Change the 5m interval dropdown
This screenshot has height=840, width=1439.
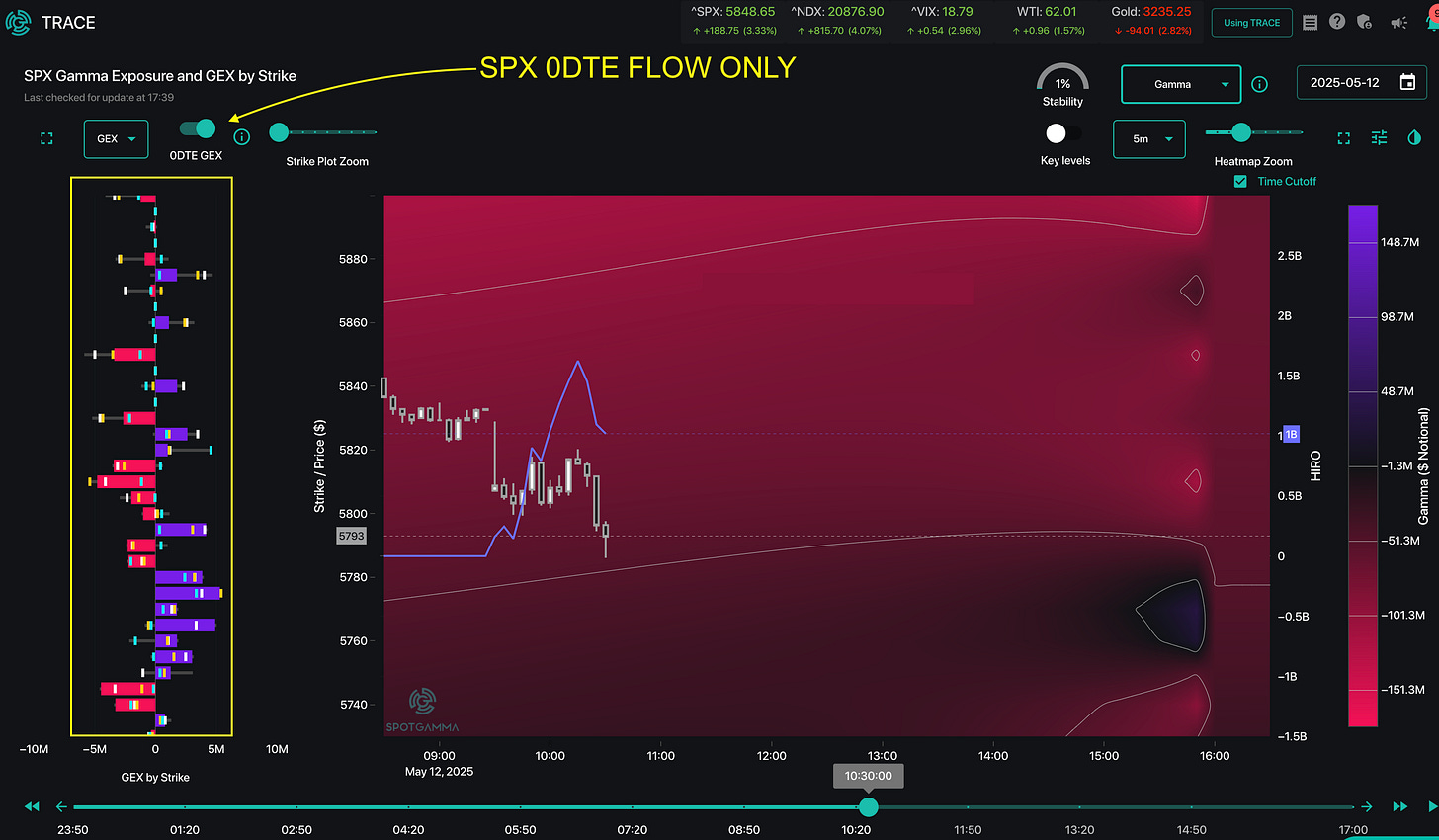point(1148,138)
